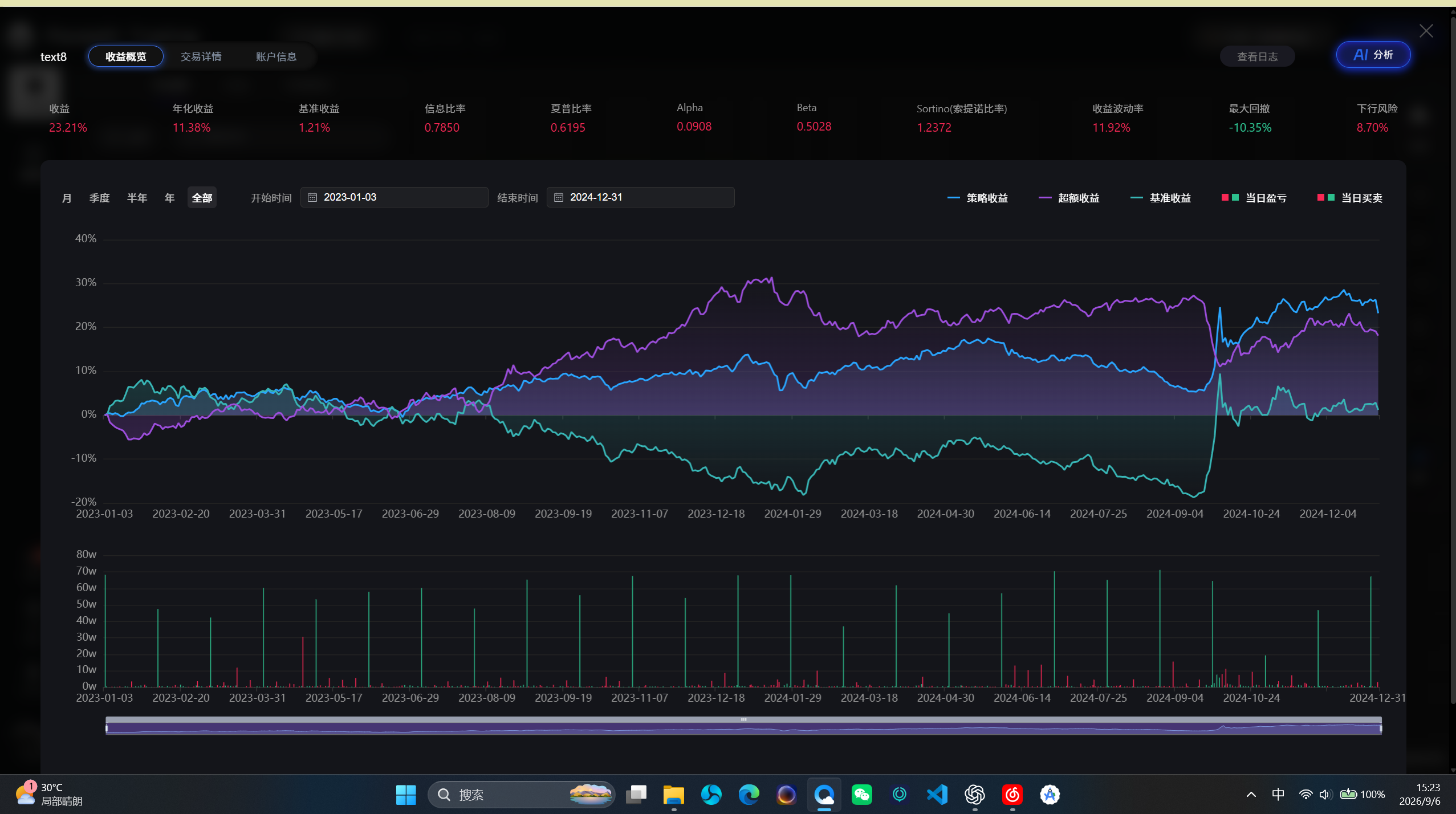This screenshot has height=814, width=1456.
Task: Open Microsoft Edge from the taskbar
Action: coord(749,795)
